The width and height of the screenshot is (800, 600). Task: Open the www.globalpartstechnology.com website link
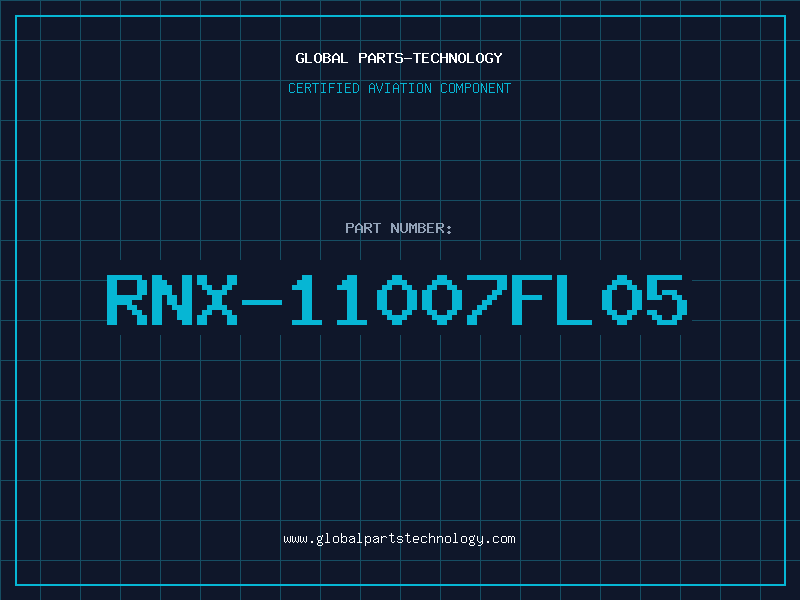click(399, 539)
